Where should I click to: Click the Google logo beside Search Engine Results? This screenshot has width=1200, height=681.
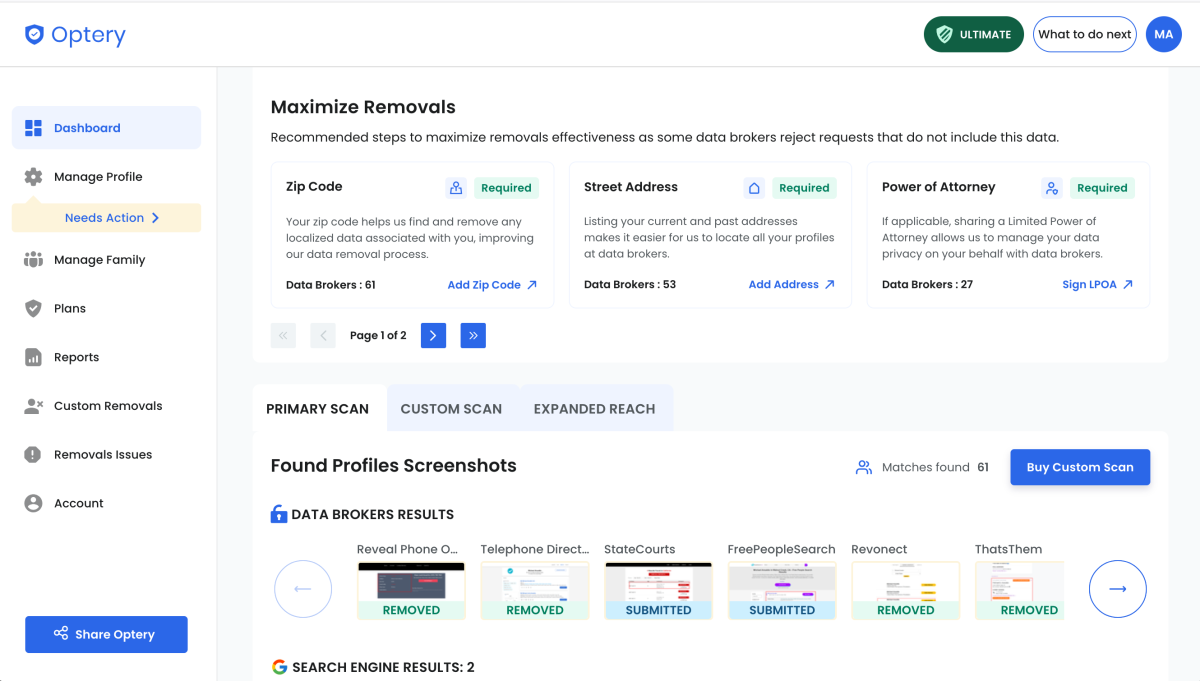coord(279,667)
